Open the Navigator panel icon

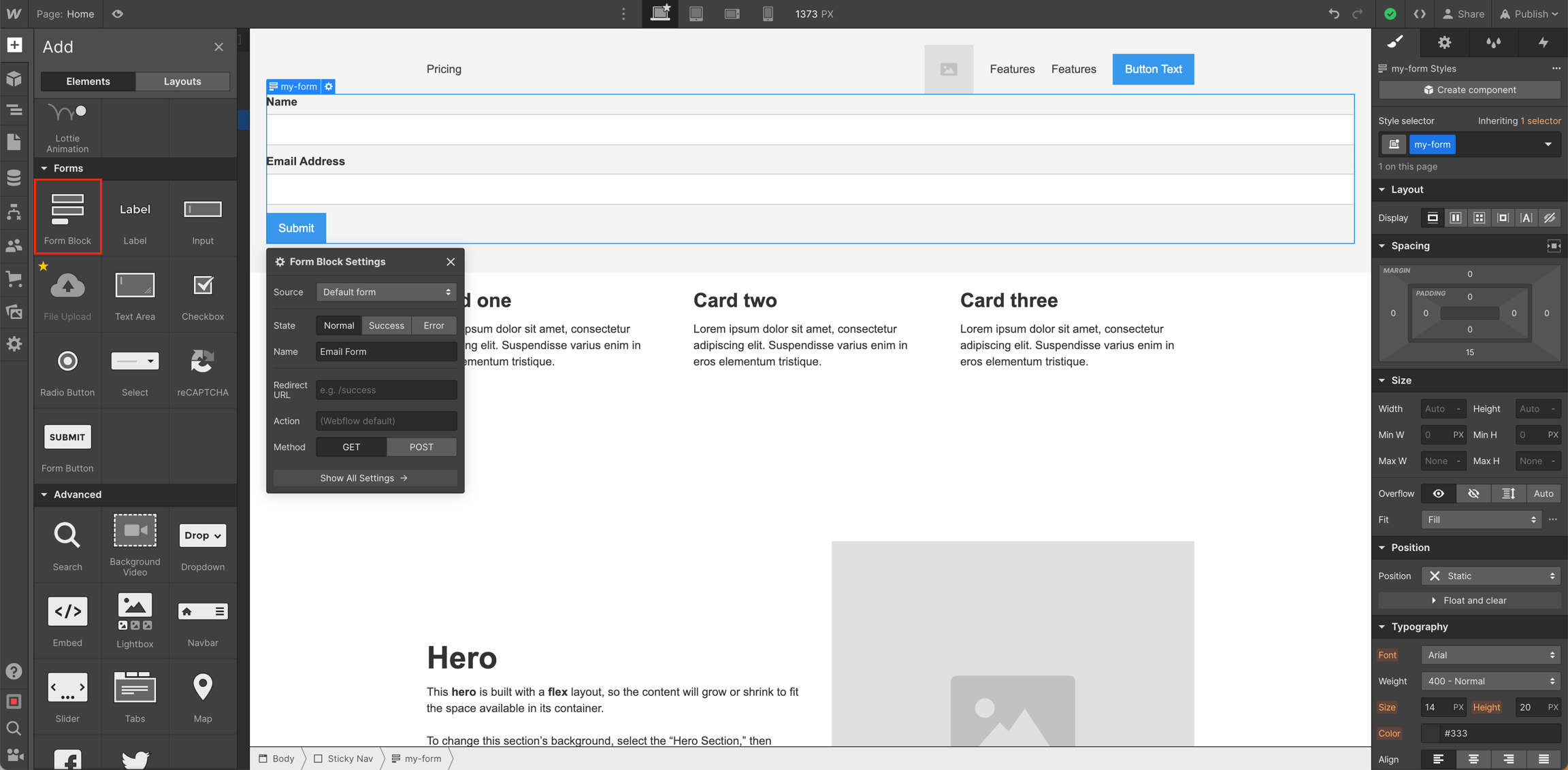[x=14, y=110]
